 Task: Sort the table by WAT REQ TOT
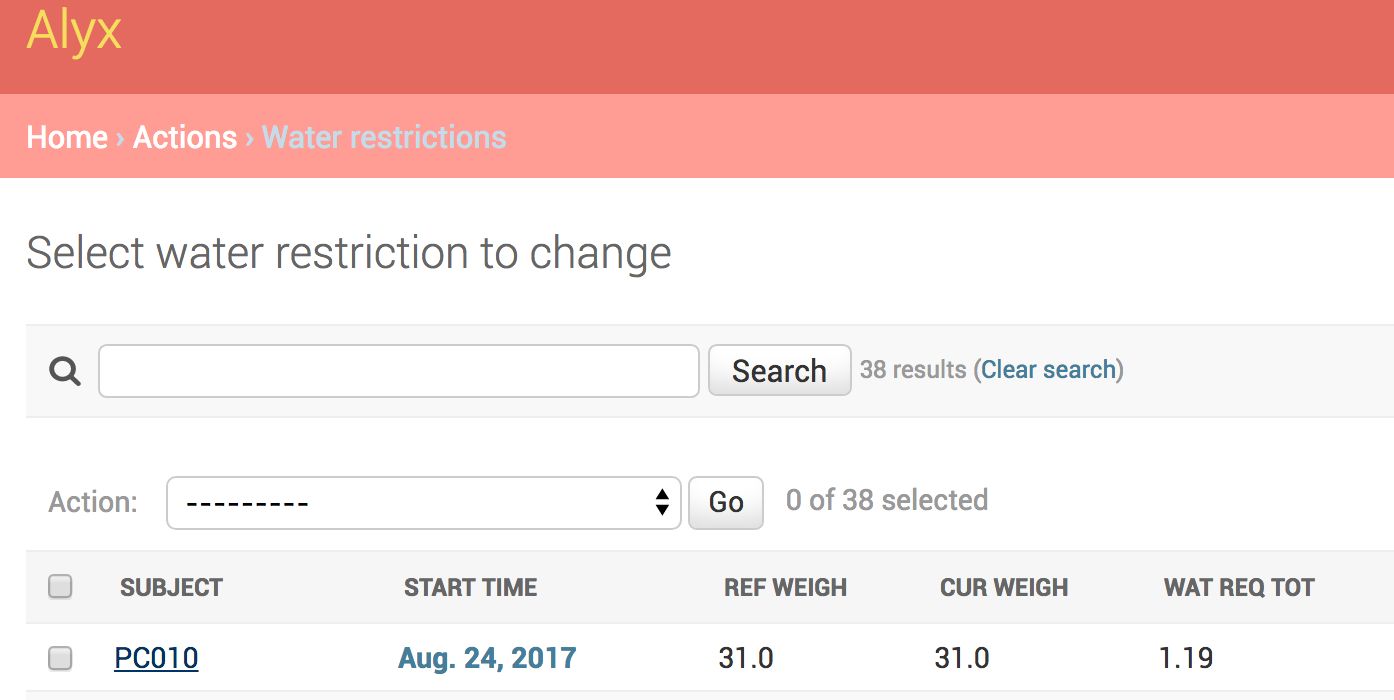pos(1239,587)
